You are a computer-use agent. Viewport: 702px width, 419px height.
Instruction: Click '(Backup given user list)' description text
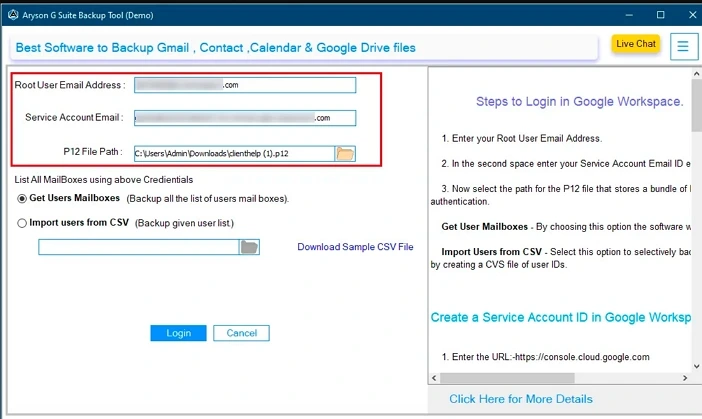(x=184, y=223)
